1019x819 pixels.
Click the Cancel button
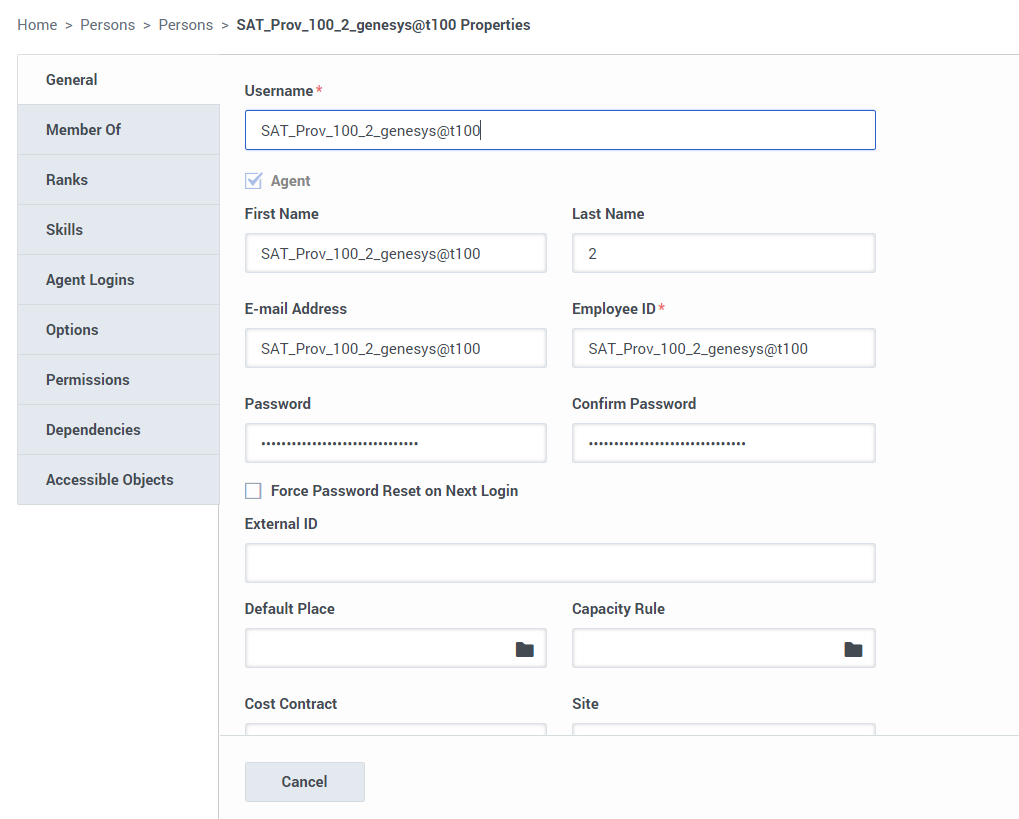[305, 782]
